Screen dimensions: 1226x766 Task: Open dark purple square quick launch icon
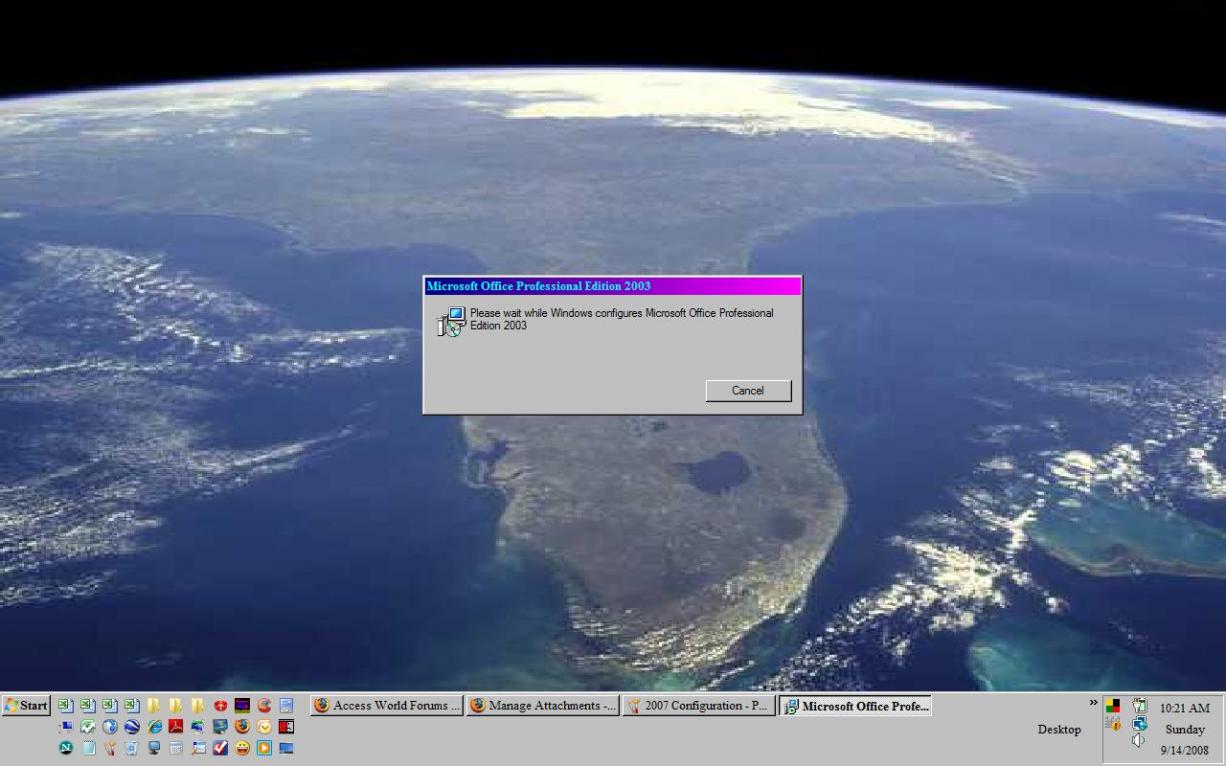click(242, 705)
